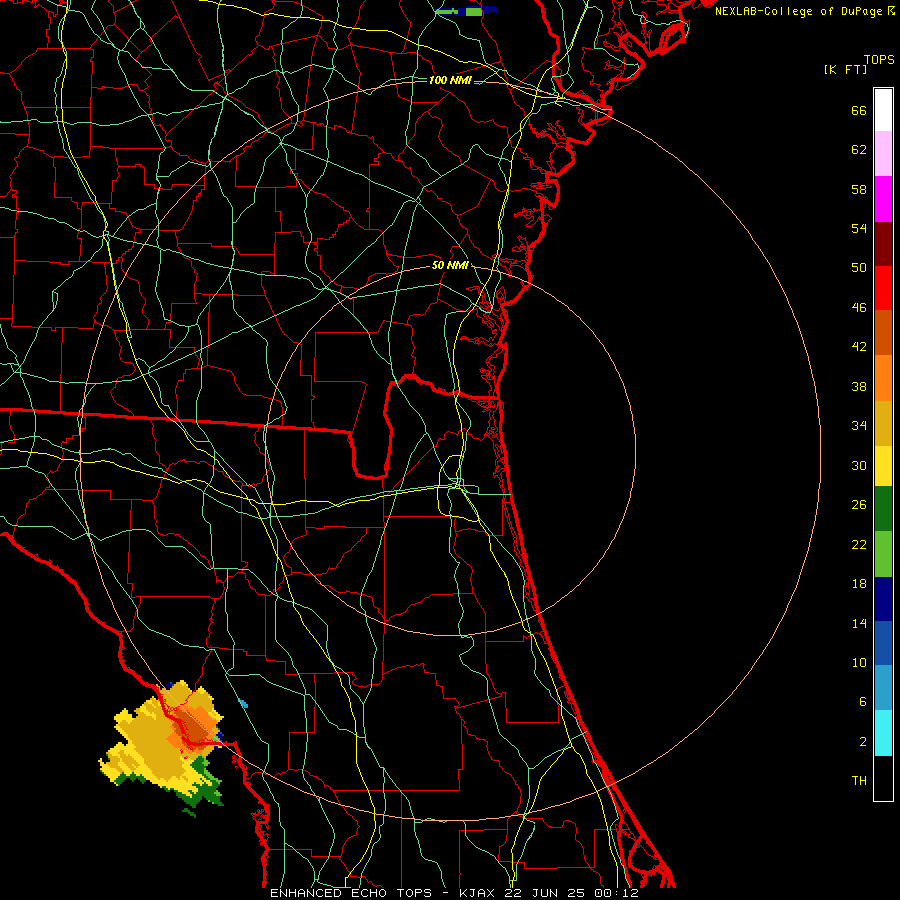Click the white legend color swatch
Viewport: 900px width, 900px height.
[x=883, y=110]
